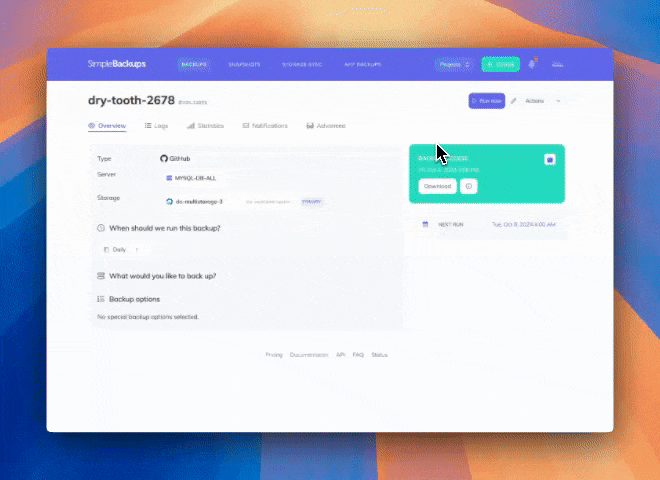Screen dimensions: 660x480
Task: Click the green Create button
Action: point(500,64)
